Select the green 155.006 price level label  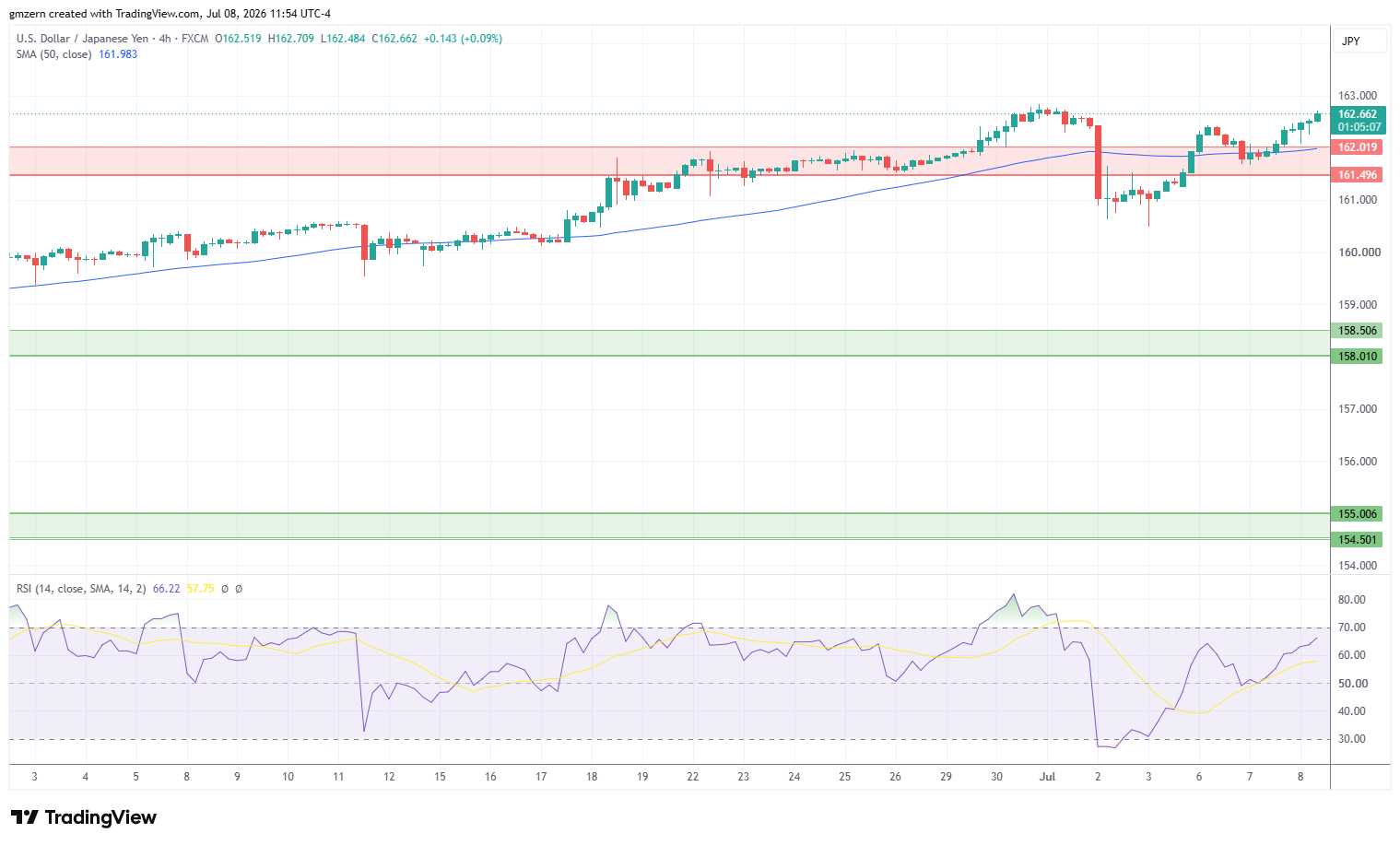[x=1358, y=514]
